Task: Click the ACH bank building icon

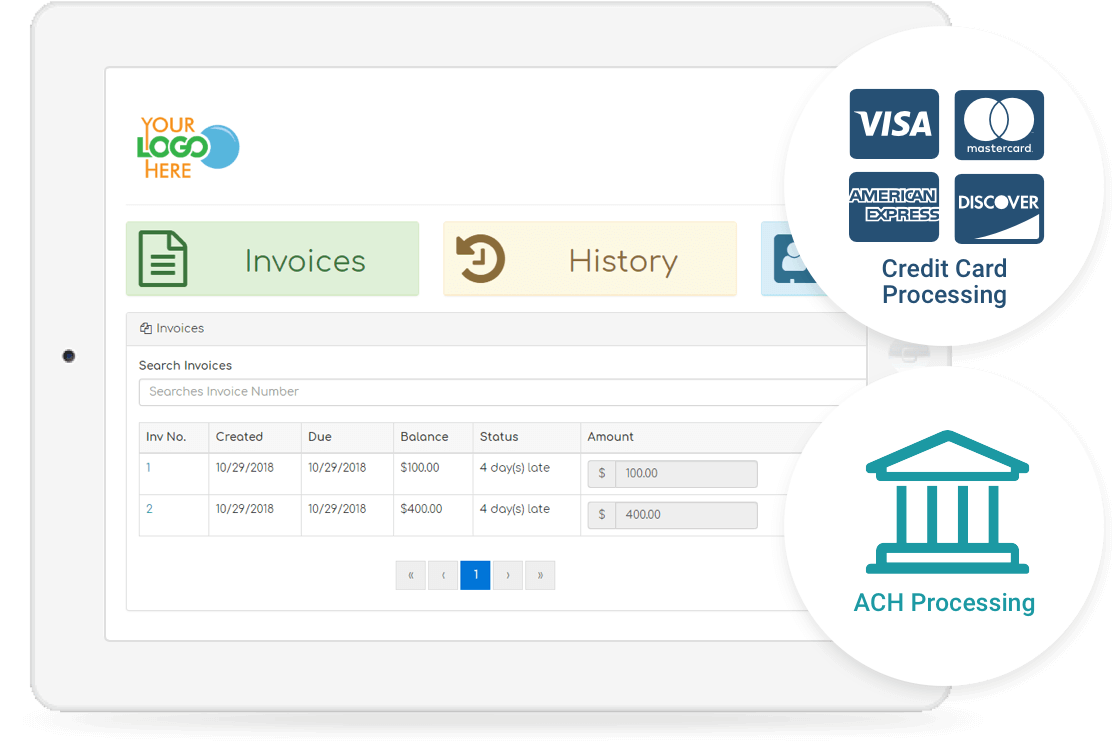Action: (947, 502)
